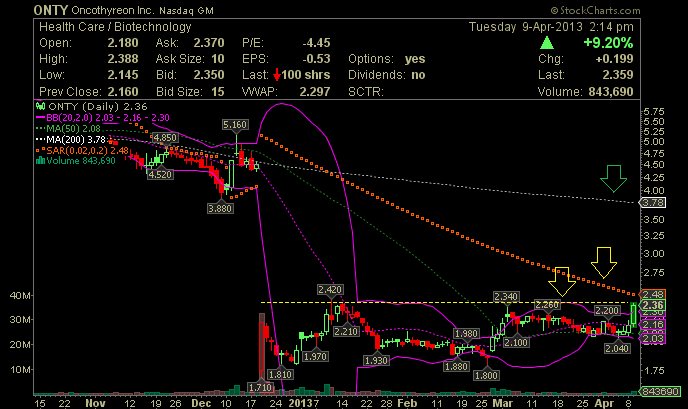Click the 2.100 price label
The width and height of the screenshot is (688, 409).
click(x=516, y=342)
